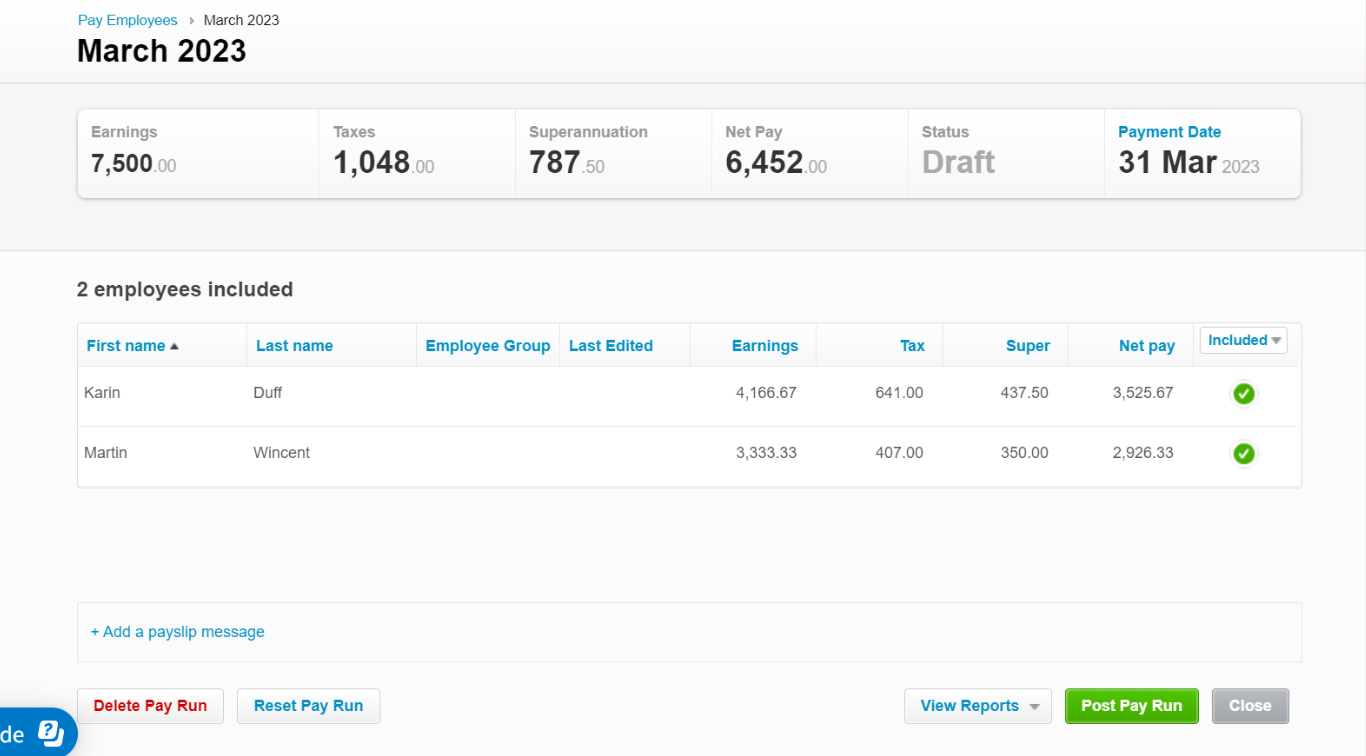Viewport: 1366px width, 756px height.
Task: Select net pay value 3,525.67
Action: point(1143,393)
